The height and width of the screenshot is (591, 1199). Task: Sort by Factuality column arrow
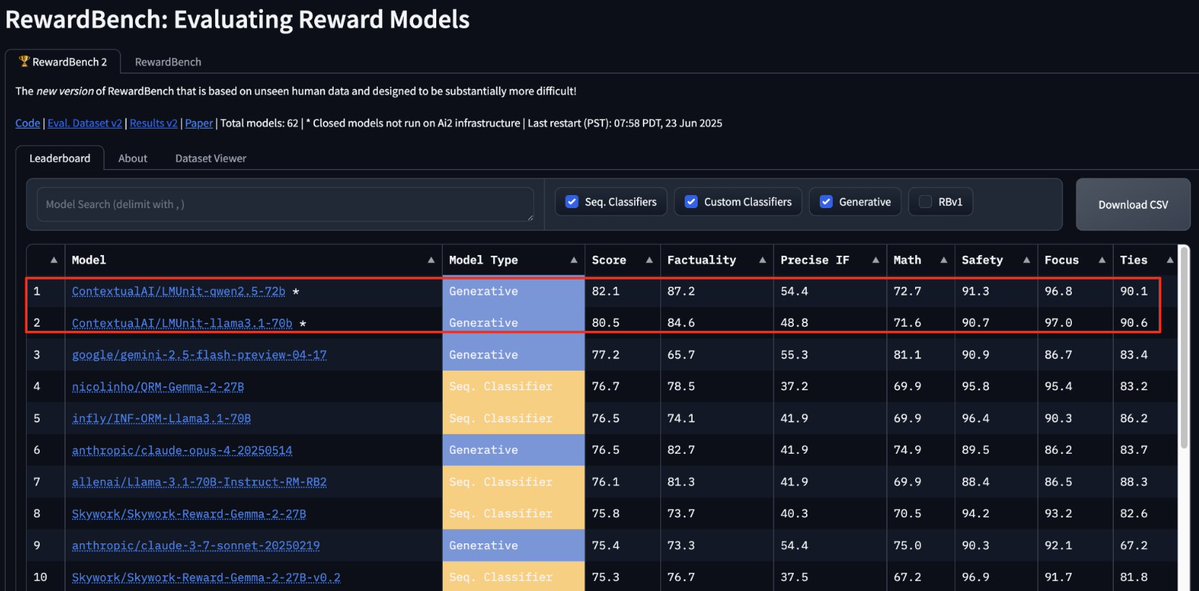point(762,260)
